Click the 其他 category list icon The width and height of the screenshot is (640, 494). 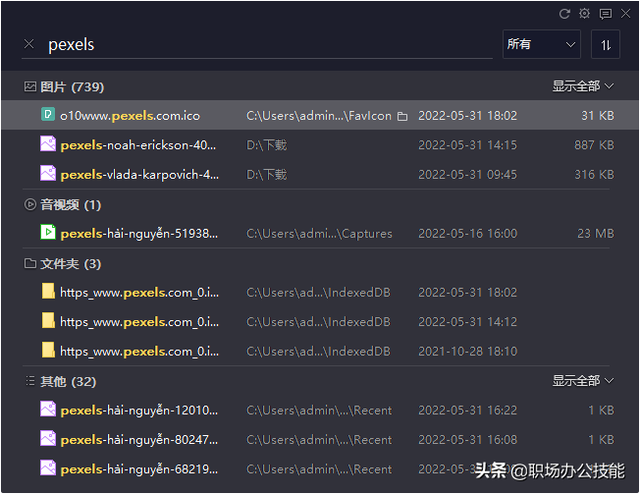[x=30, y=381]
